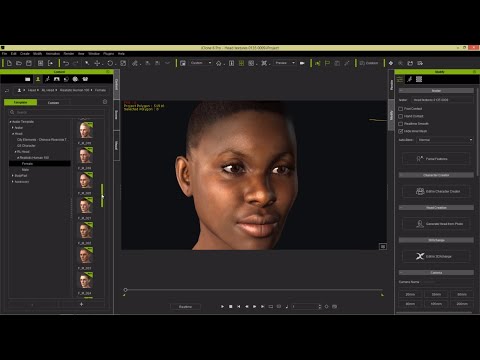Viewport: 480px width, 360px height.
Task: Expand the Accessory tree node
Action: click(x=13, y=182)
